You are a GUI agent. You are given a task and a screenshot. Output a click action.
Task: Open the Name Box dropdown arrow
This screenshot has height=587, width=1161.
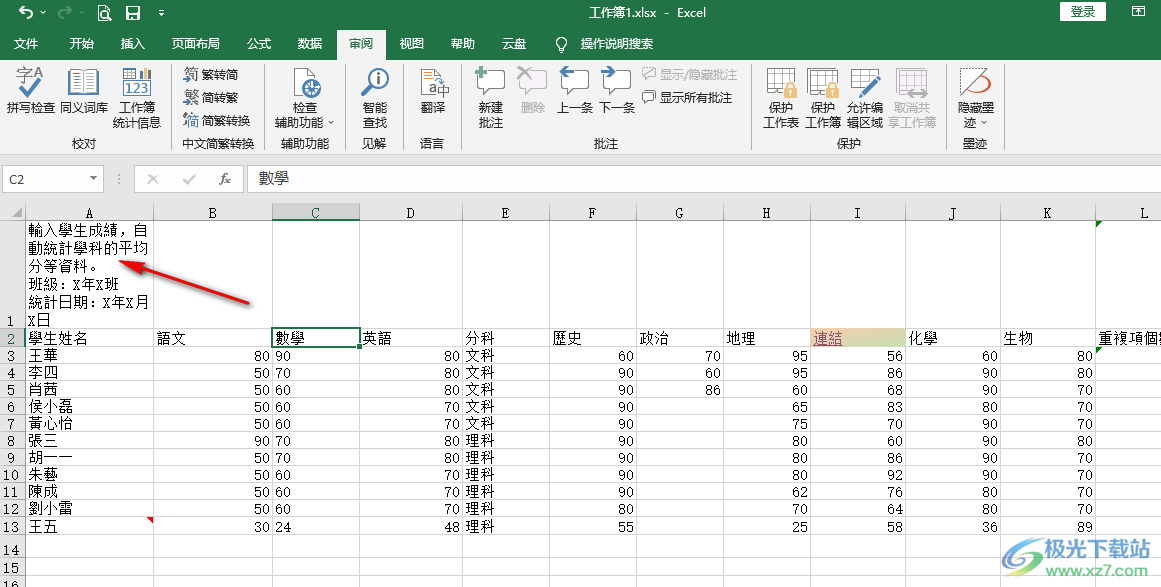(93, 178)
